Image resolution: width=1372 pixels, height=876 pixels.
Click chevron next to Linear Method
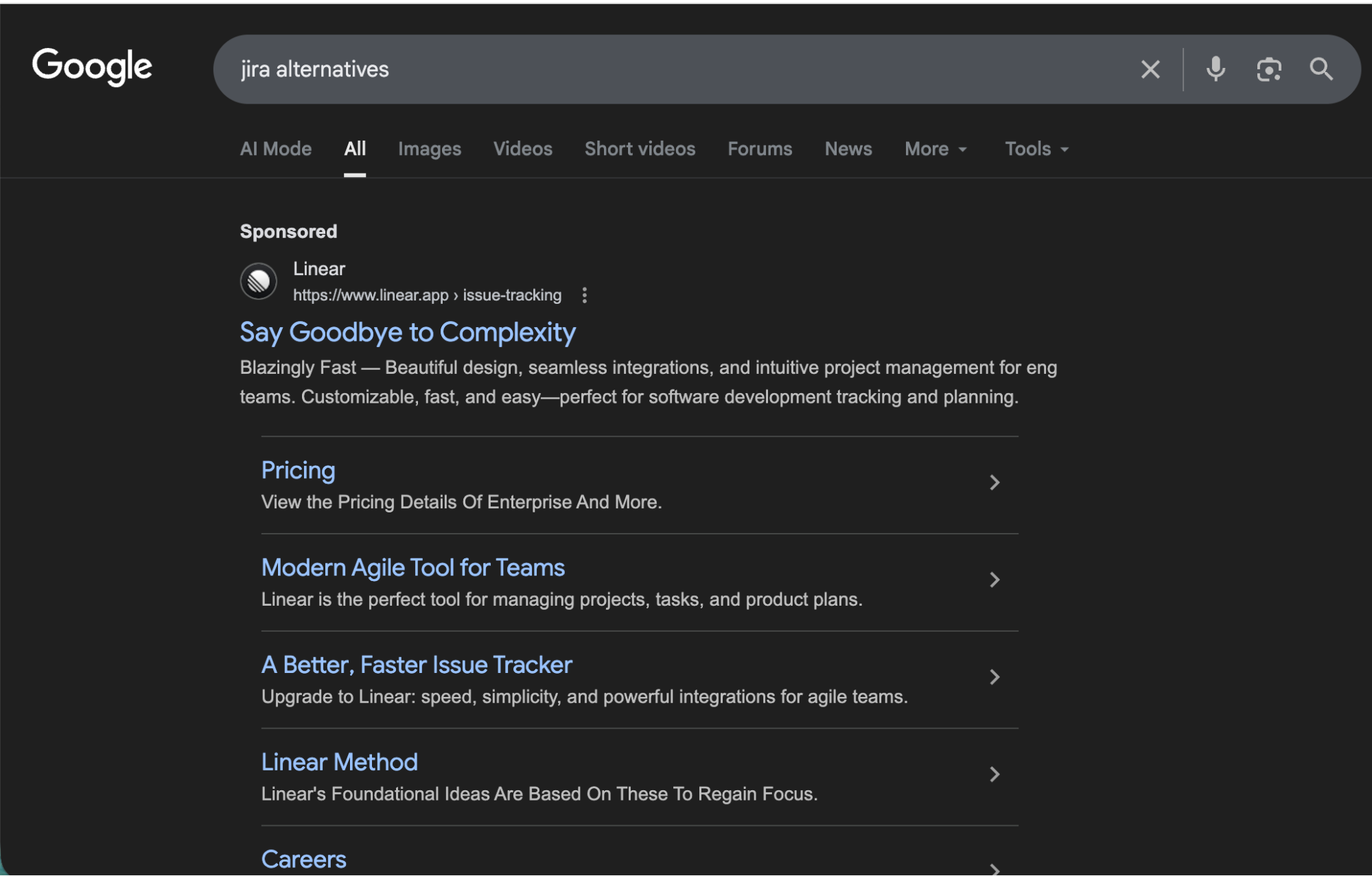(994, 774)
